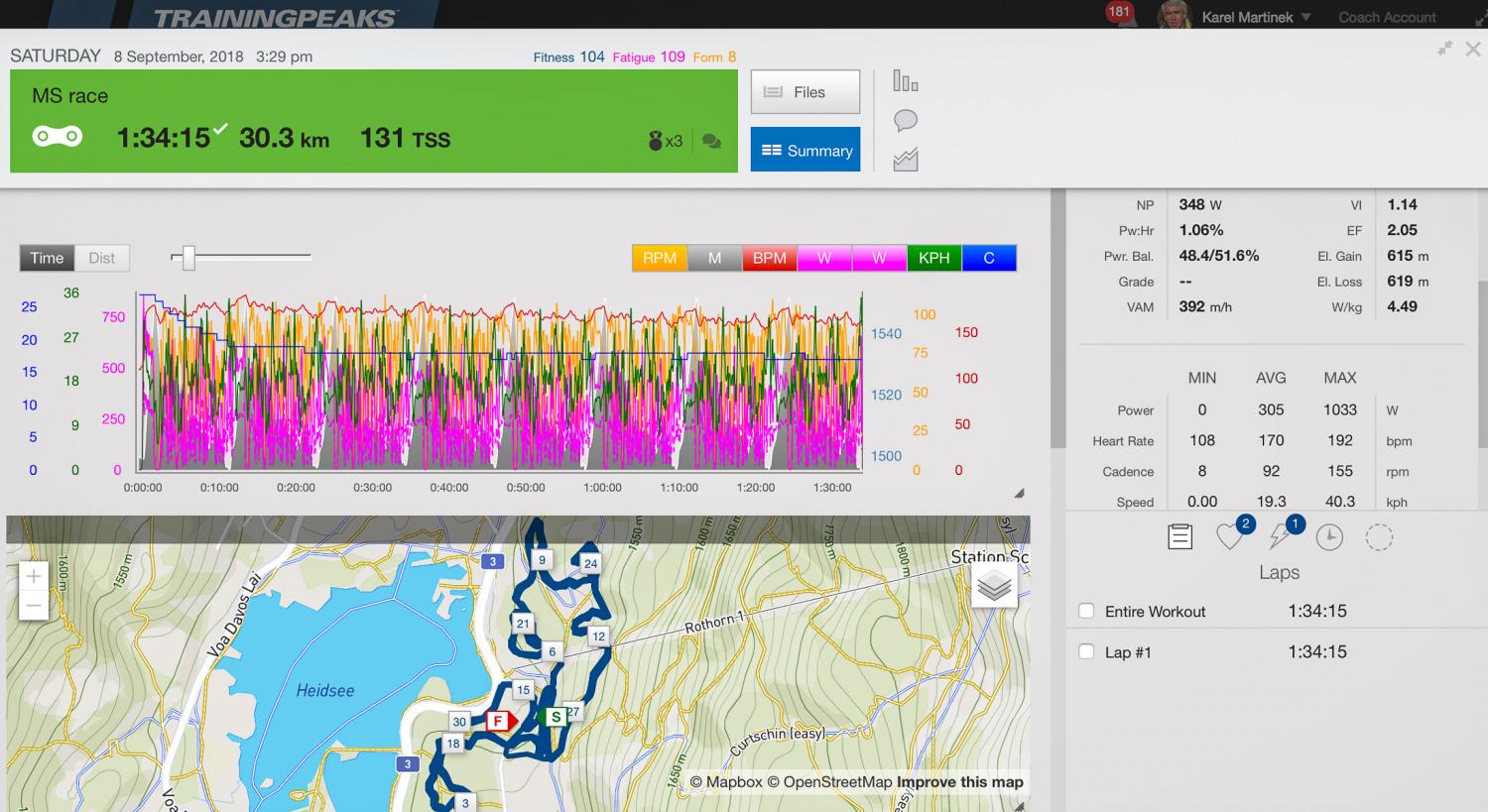Toggle the green KPH channel

934,258
